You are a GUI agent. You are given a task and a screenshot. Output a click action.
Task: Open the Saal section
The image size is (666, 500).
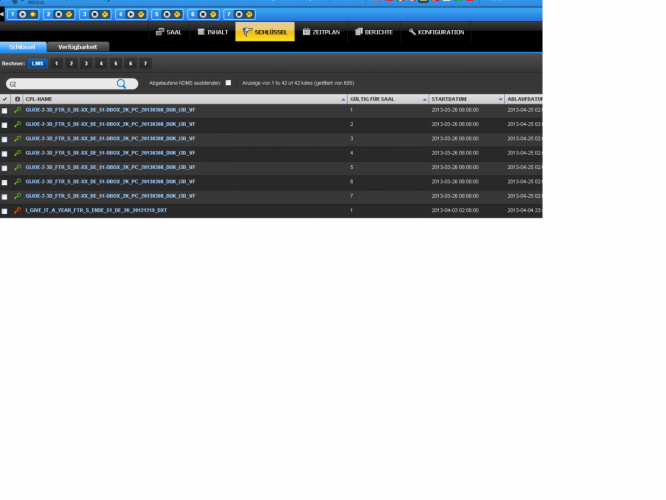tap(168, 33)
